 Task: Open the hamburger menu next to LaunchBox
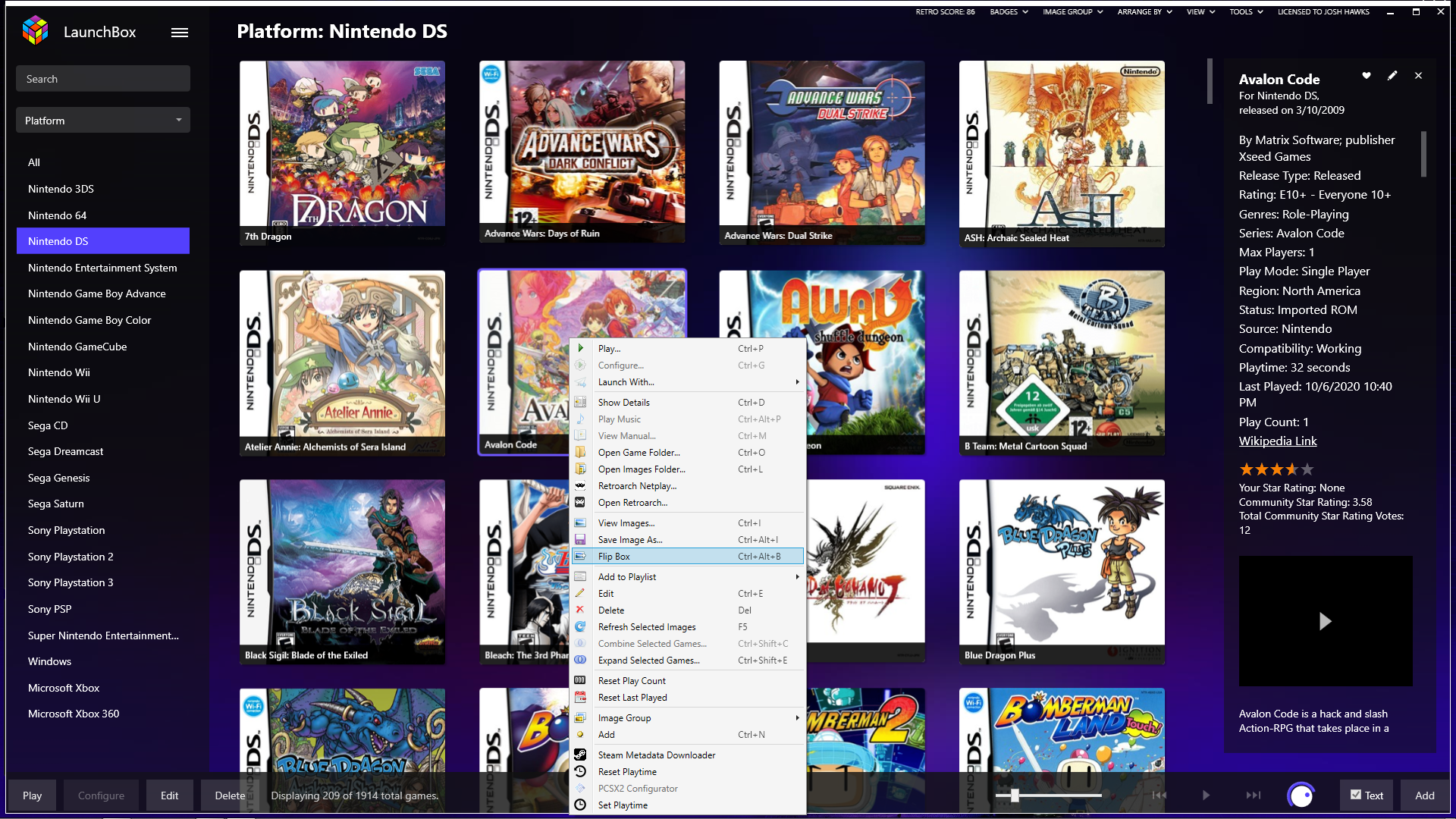point(180,32)
